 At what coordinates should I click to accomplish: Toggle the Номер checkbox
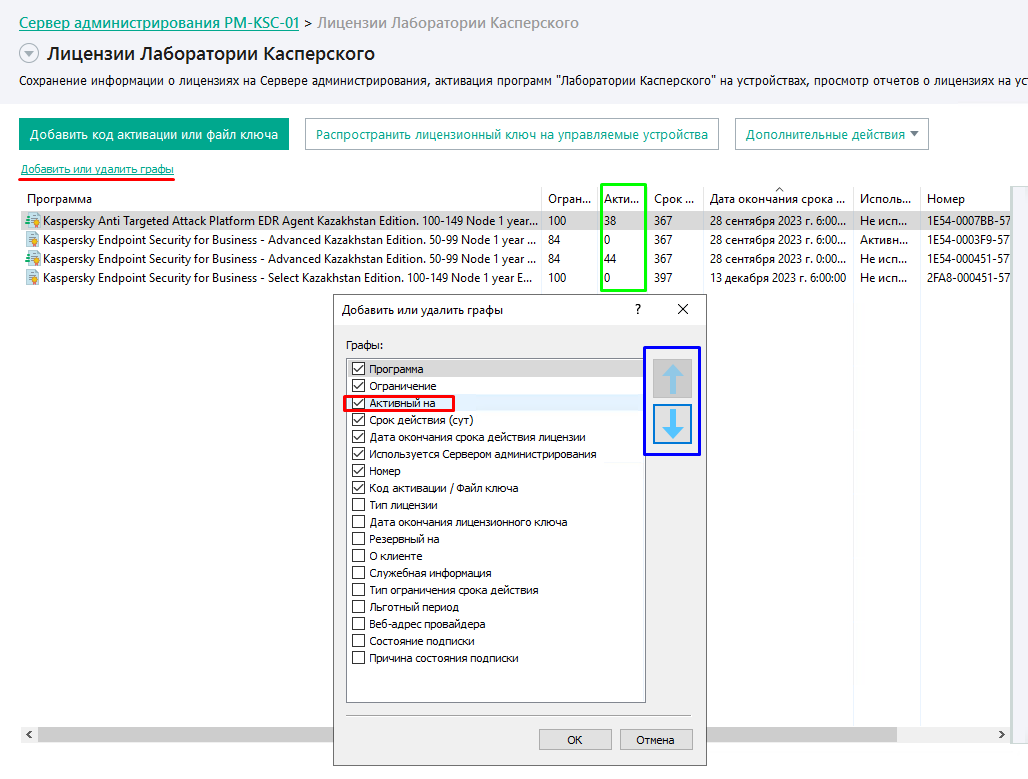pyautogui.click(x=359, y=471)
